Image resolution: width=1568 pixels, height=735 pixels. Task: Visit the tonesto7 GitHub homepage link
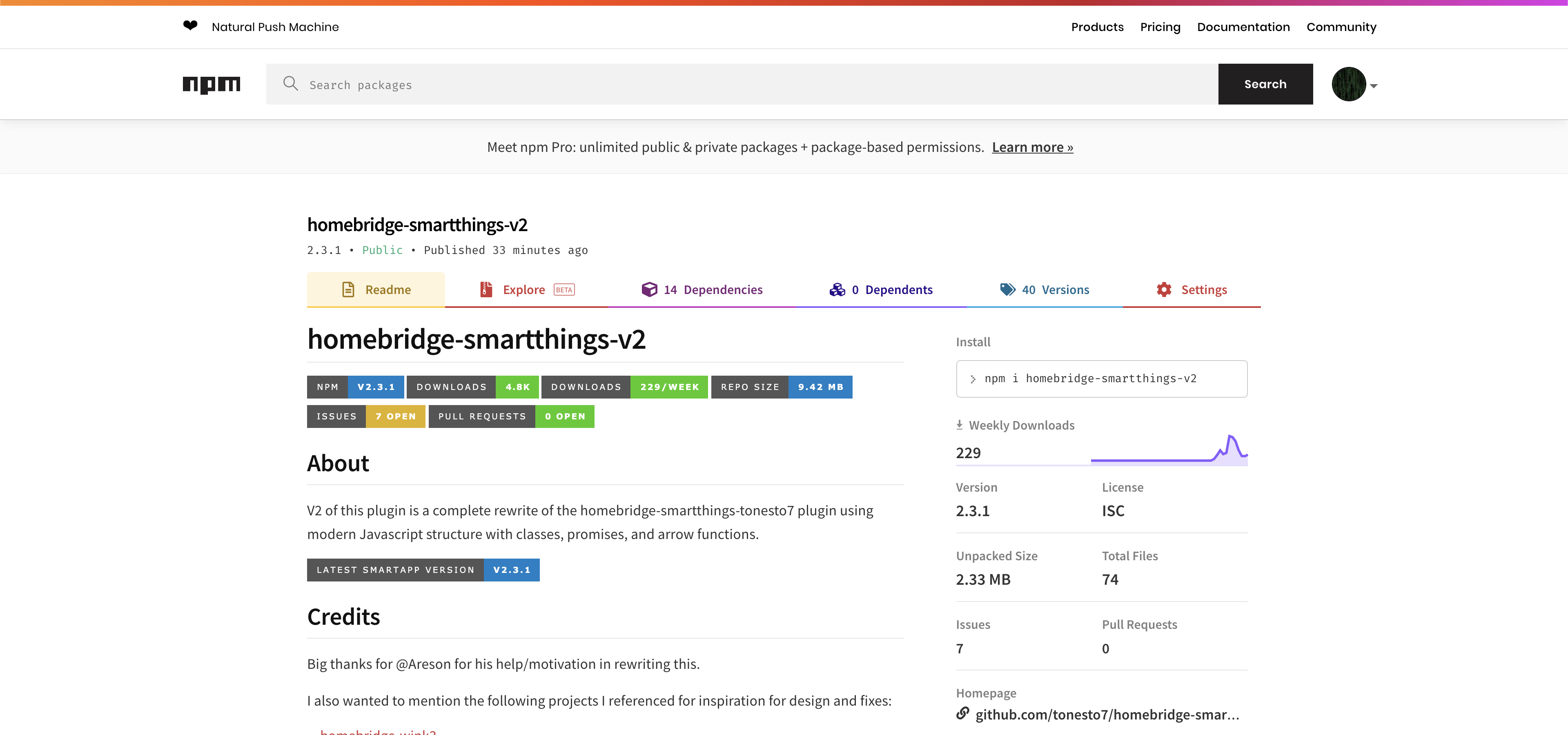click(x=1108, y=715)
